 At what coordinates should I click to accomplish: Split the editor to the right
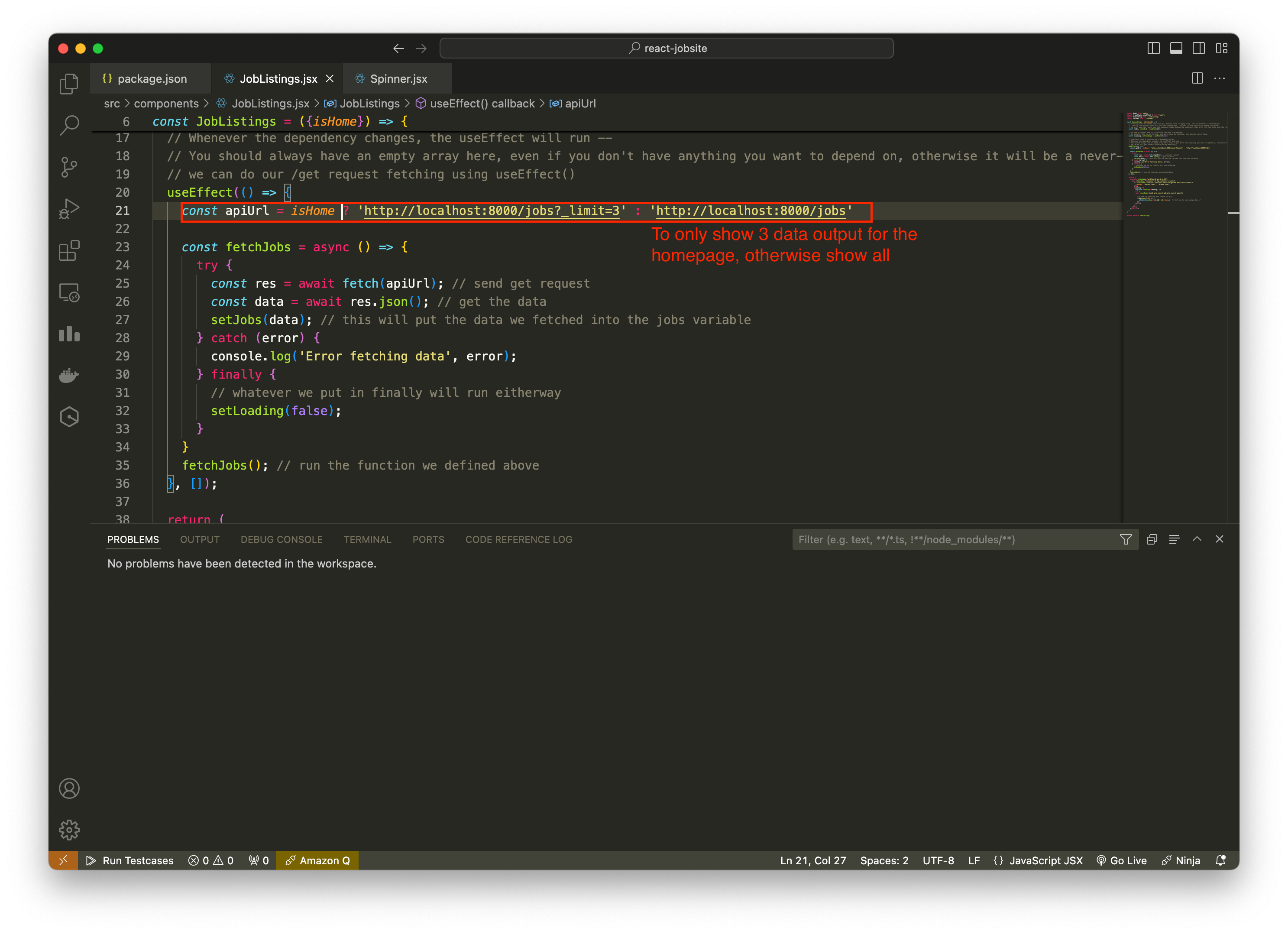click(x=1197, y=78)
